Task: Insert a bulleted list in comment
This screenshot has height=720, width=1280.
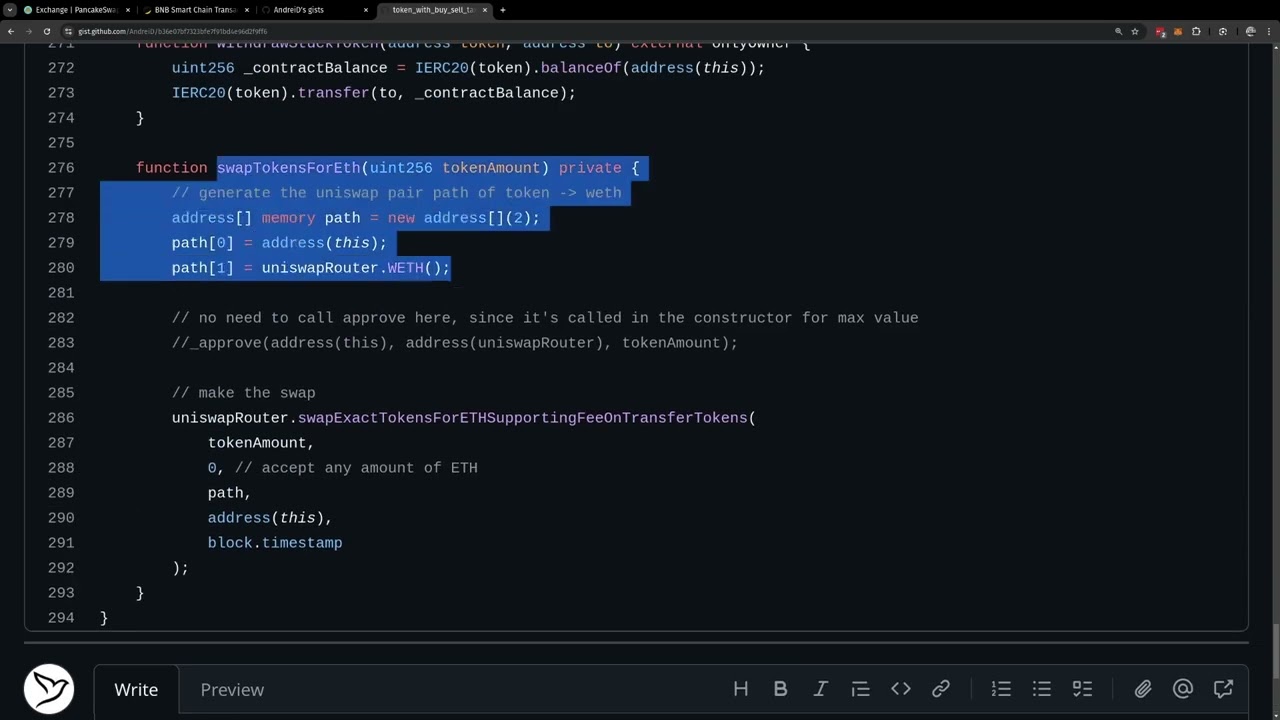Action: [x=1042, y=689]
